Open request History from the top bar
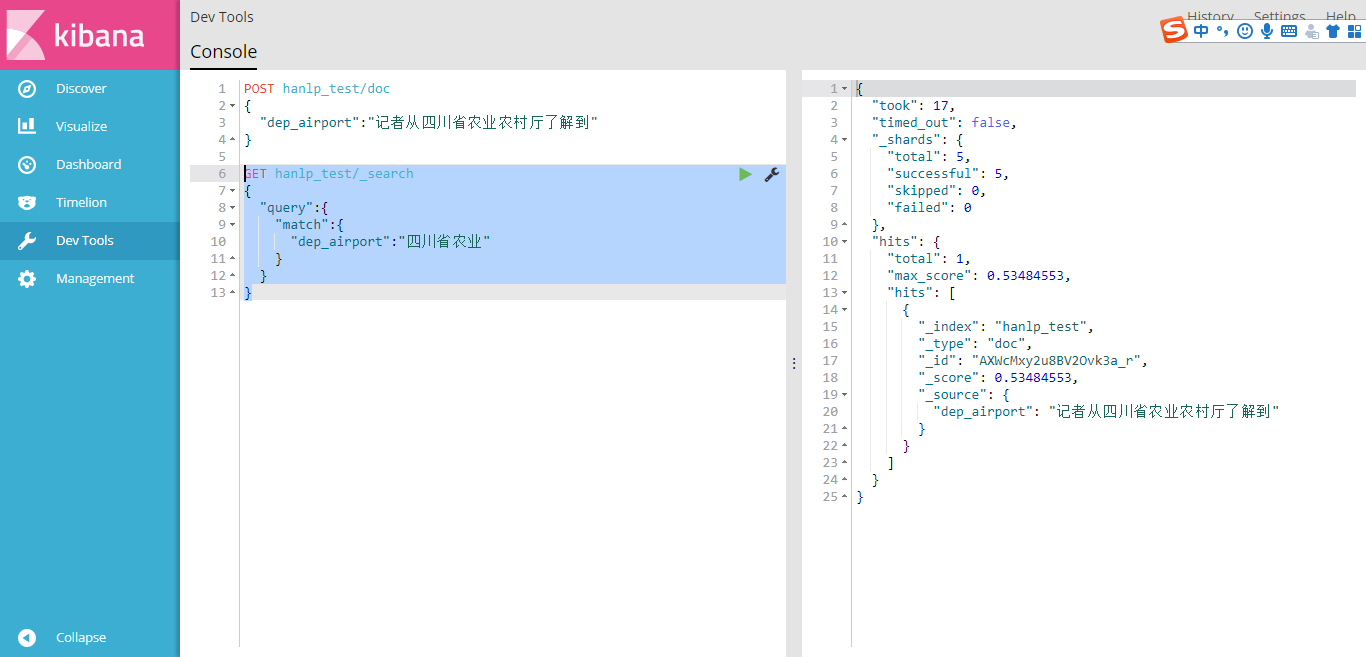Screen dimensions: 1366x657 1211,16
